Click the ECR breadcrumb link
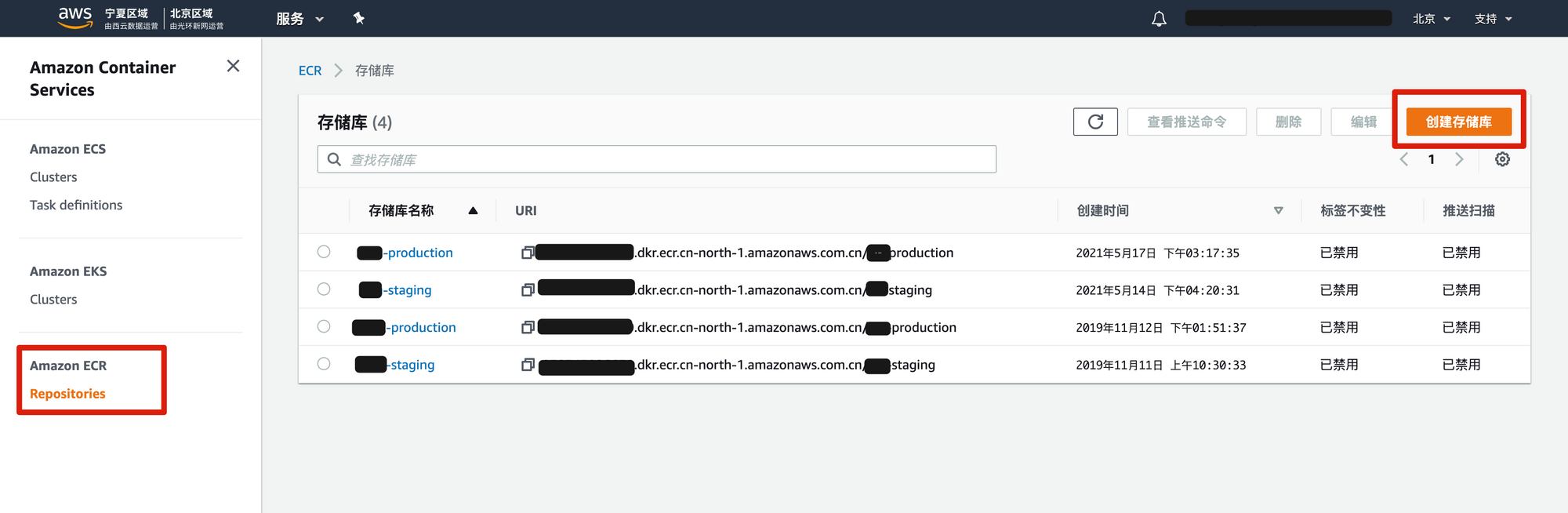Image resolution: width=1568 pixels, height=513 pixels. point(310,71)
